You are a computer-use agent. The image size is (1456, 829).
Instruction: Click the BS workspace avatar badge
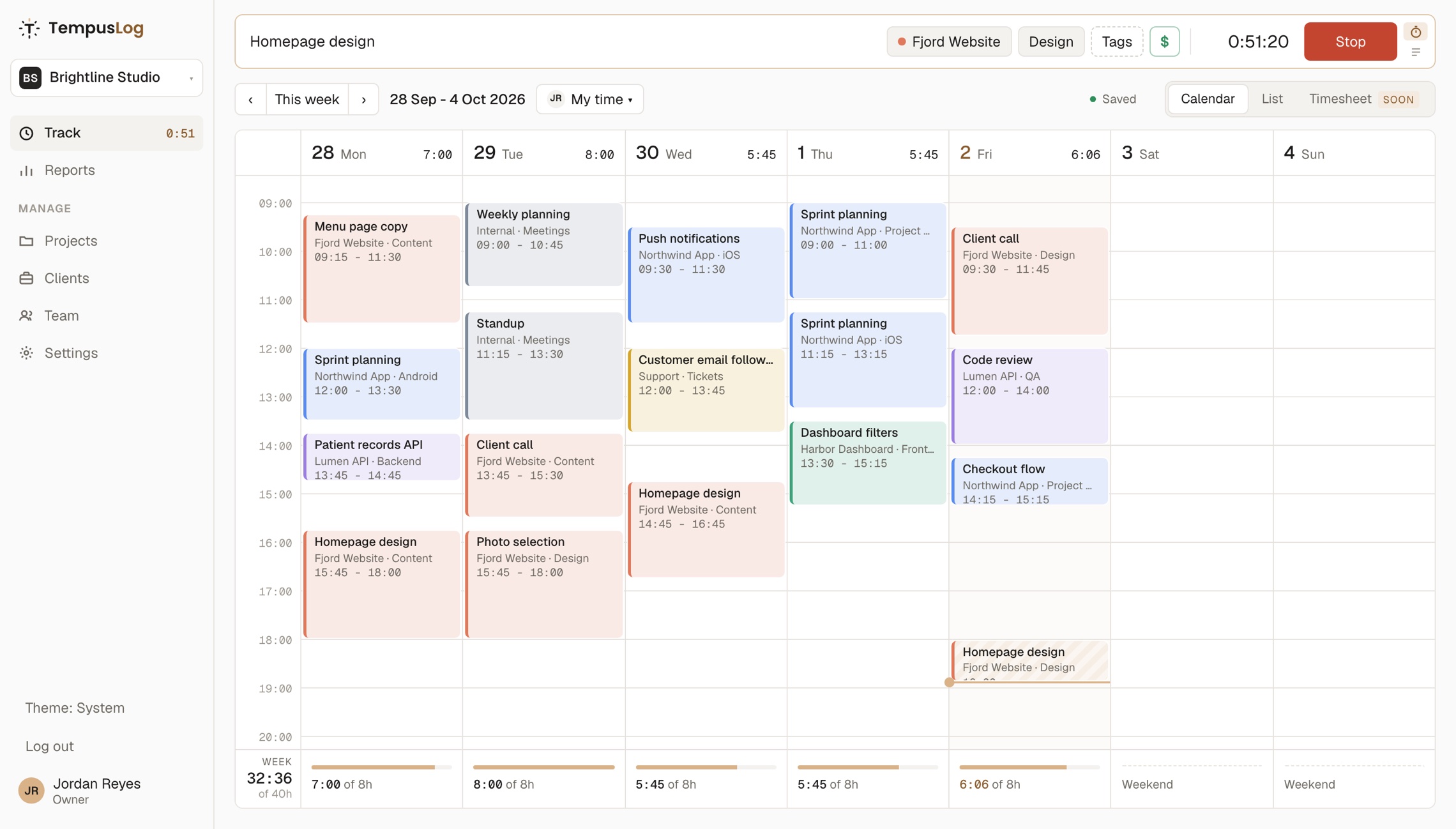tap(31, 78)
